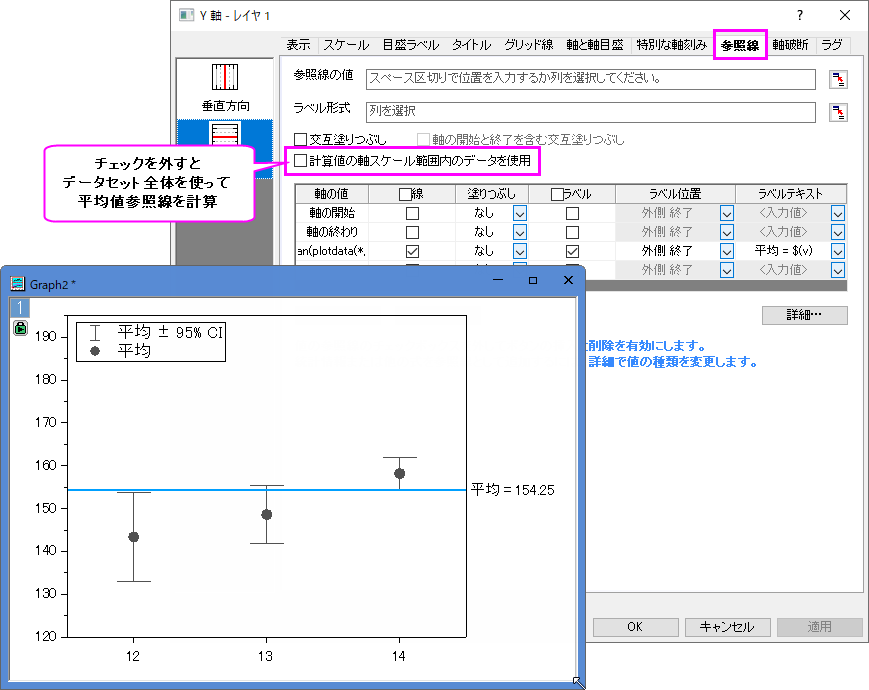Viewport: 869px width, 690px height.
Task: Enable 計算値の軸スケール範囲内のデータを使用 checkbox
Action: [x=300, y=161]
